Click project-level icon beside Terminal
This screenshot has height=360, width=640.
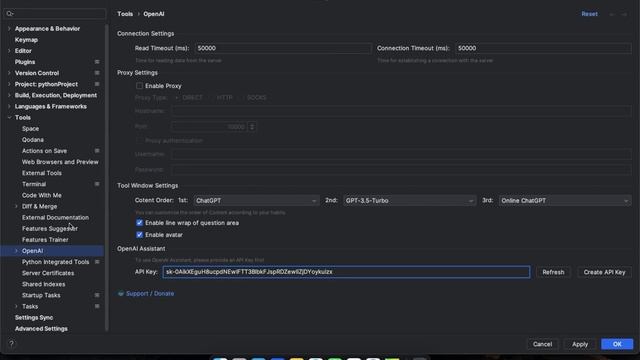click(x=97, y=184)
